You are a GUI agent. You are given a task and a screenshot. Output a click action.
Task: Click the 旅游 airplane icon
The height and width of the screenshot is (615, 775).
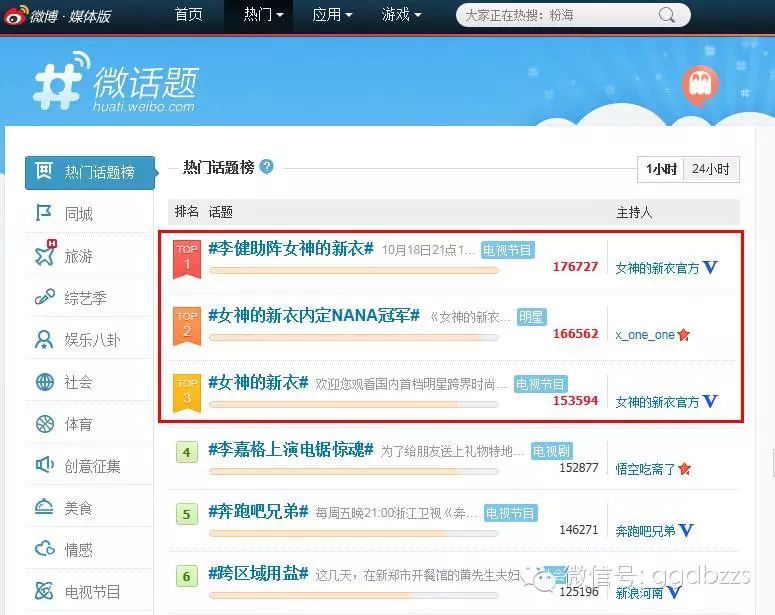(x=45, y=255)
